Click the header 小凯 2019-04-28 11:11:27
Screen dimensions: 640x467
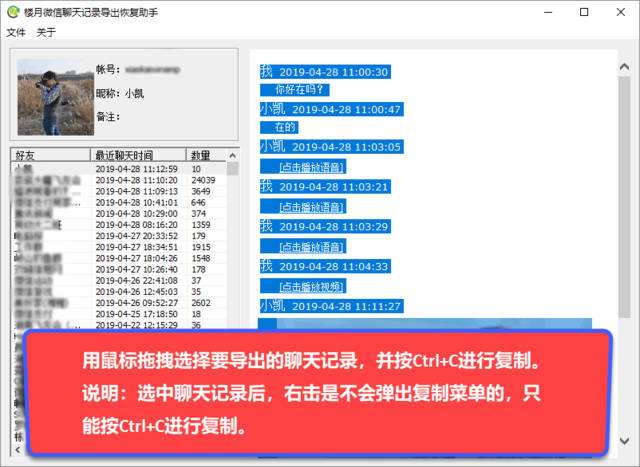pos(331,306)
